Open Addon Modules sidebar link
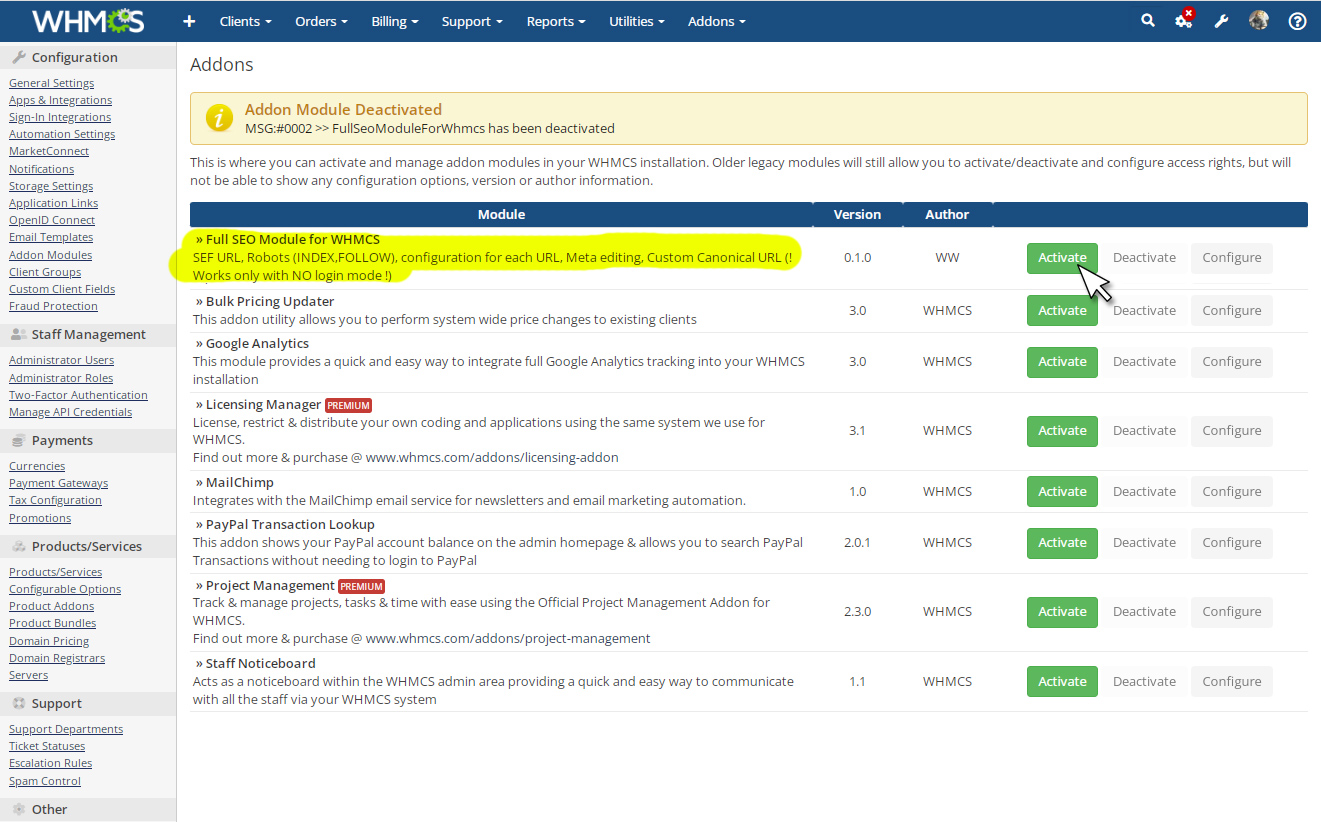The width and height of the screenshot is (1321, 822). pos(50,255)
